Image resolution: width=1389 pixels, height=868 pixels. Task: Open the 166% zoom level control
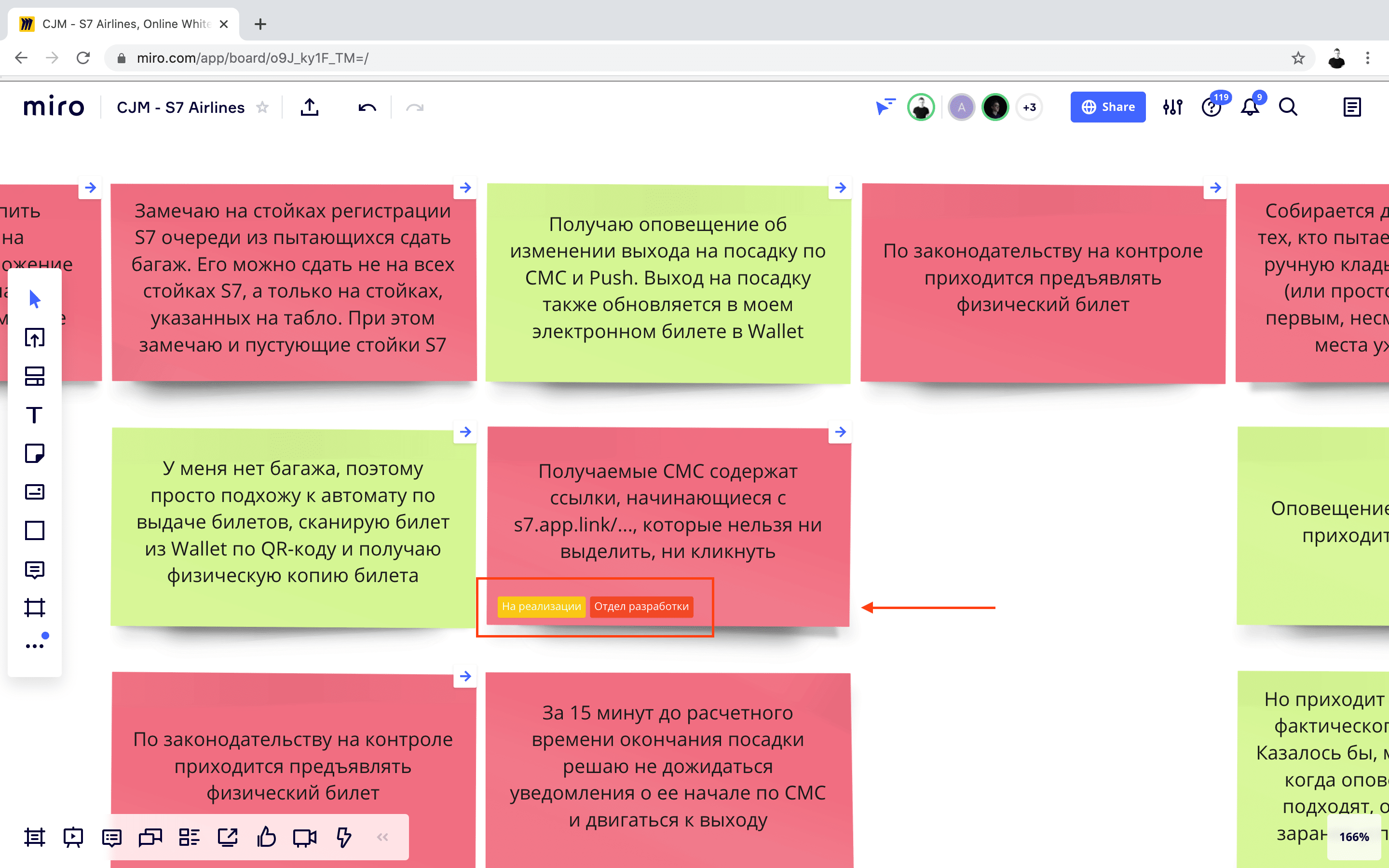[x=1354, y=837]
